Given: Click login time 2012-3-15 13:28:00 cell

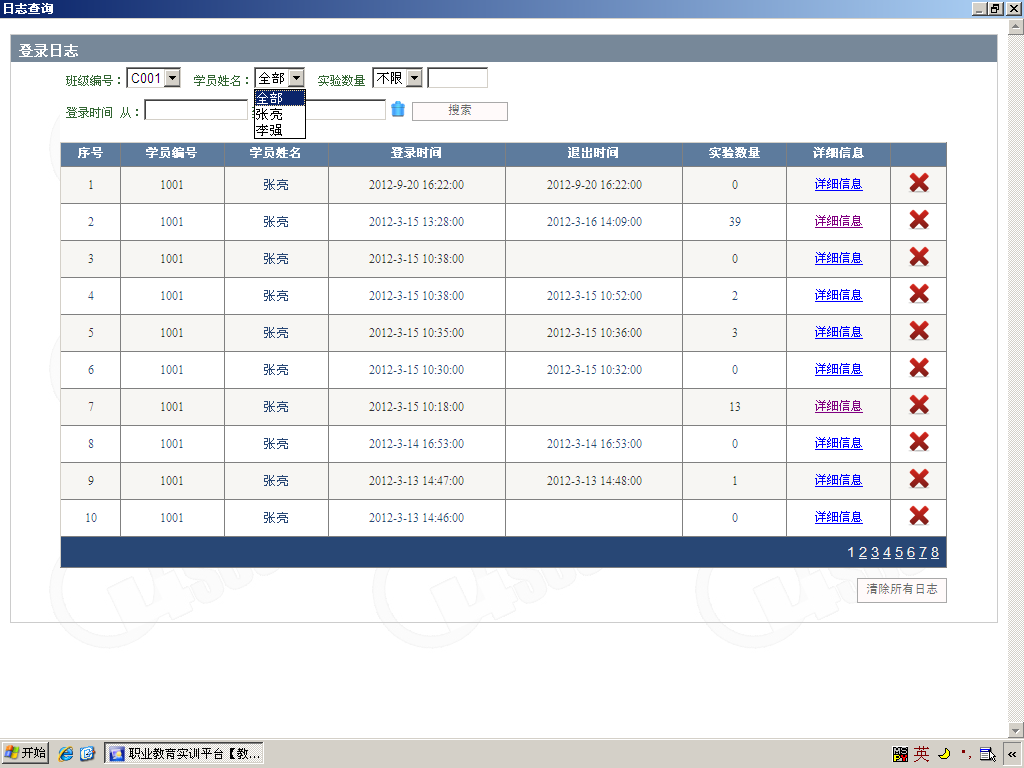Looking at the screenshot, I should [x=417, y=222].
